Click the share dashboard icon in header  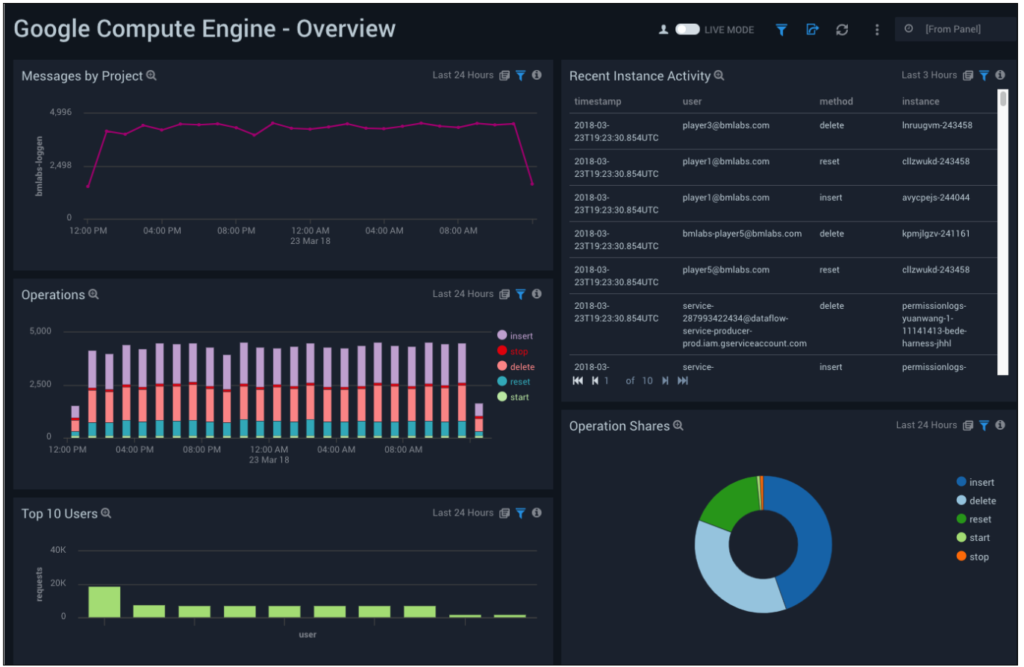pos(812,29)
